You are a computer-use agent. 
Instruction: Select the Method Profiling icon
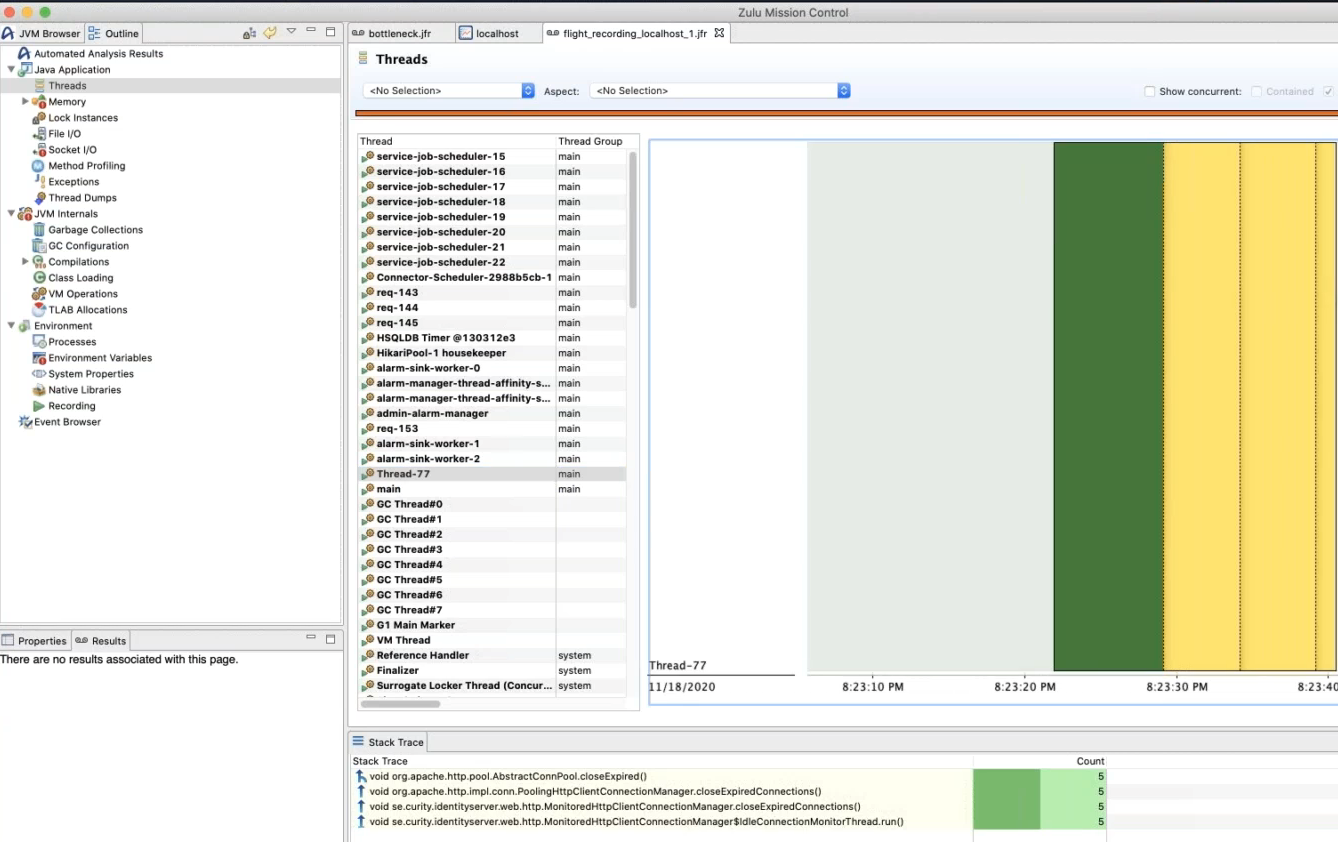[x=39, y=166]
